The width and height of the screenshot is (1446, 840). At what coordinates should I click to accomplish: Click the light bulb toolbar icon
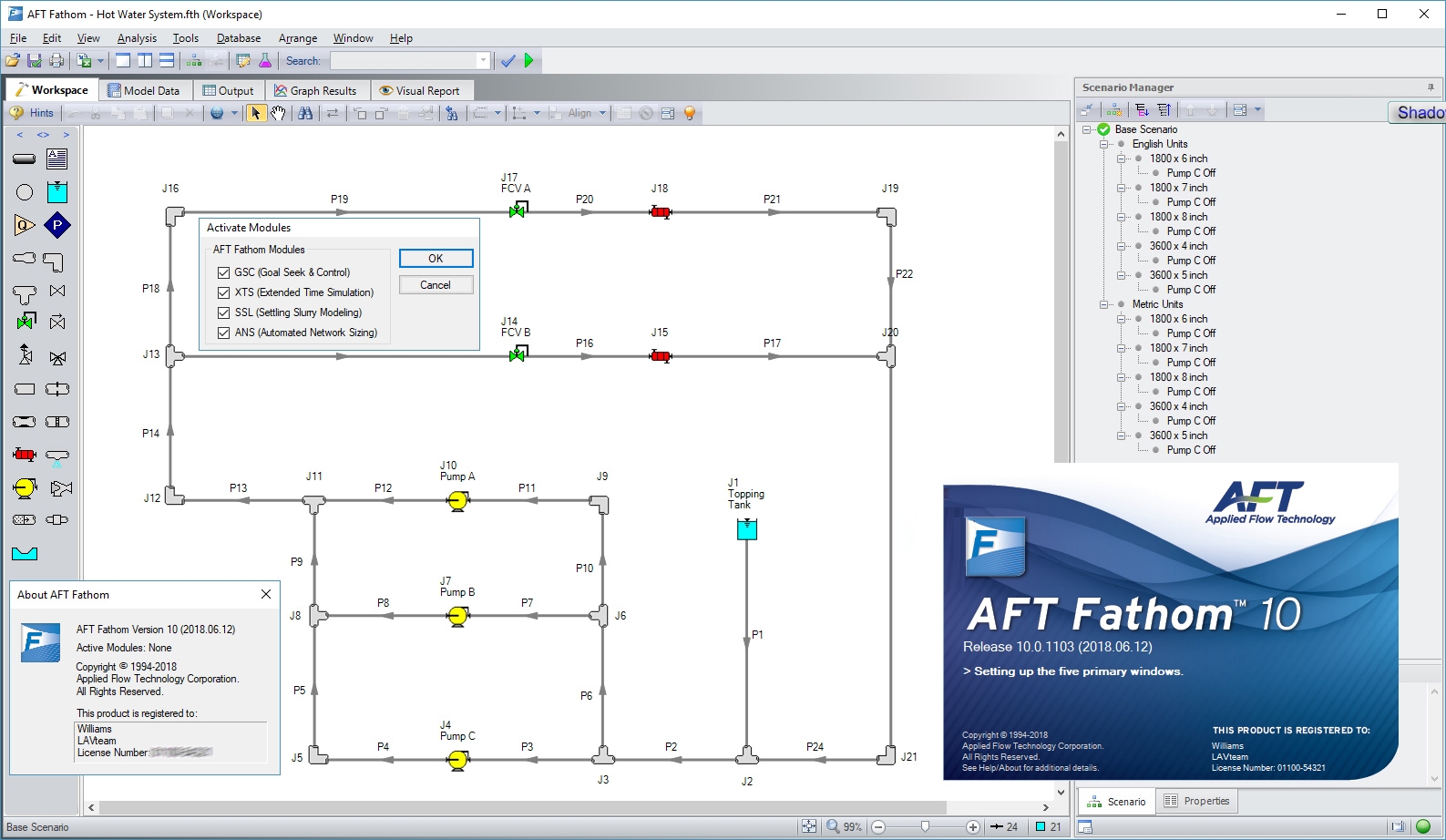tap(690, 113)
